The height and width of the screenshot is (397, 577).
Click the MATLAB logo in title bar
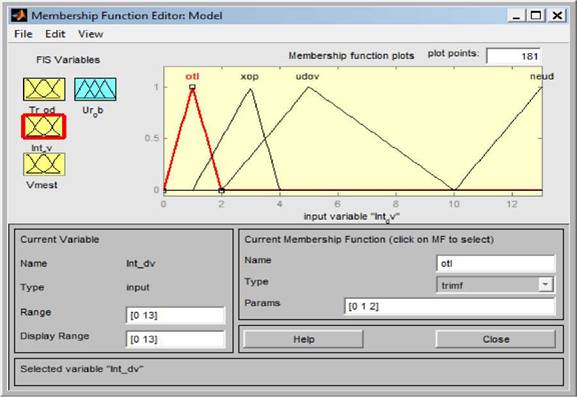pos(19,15)
